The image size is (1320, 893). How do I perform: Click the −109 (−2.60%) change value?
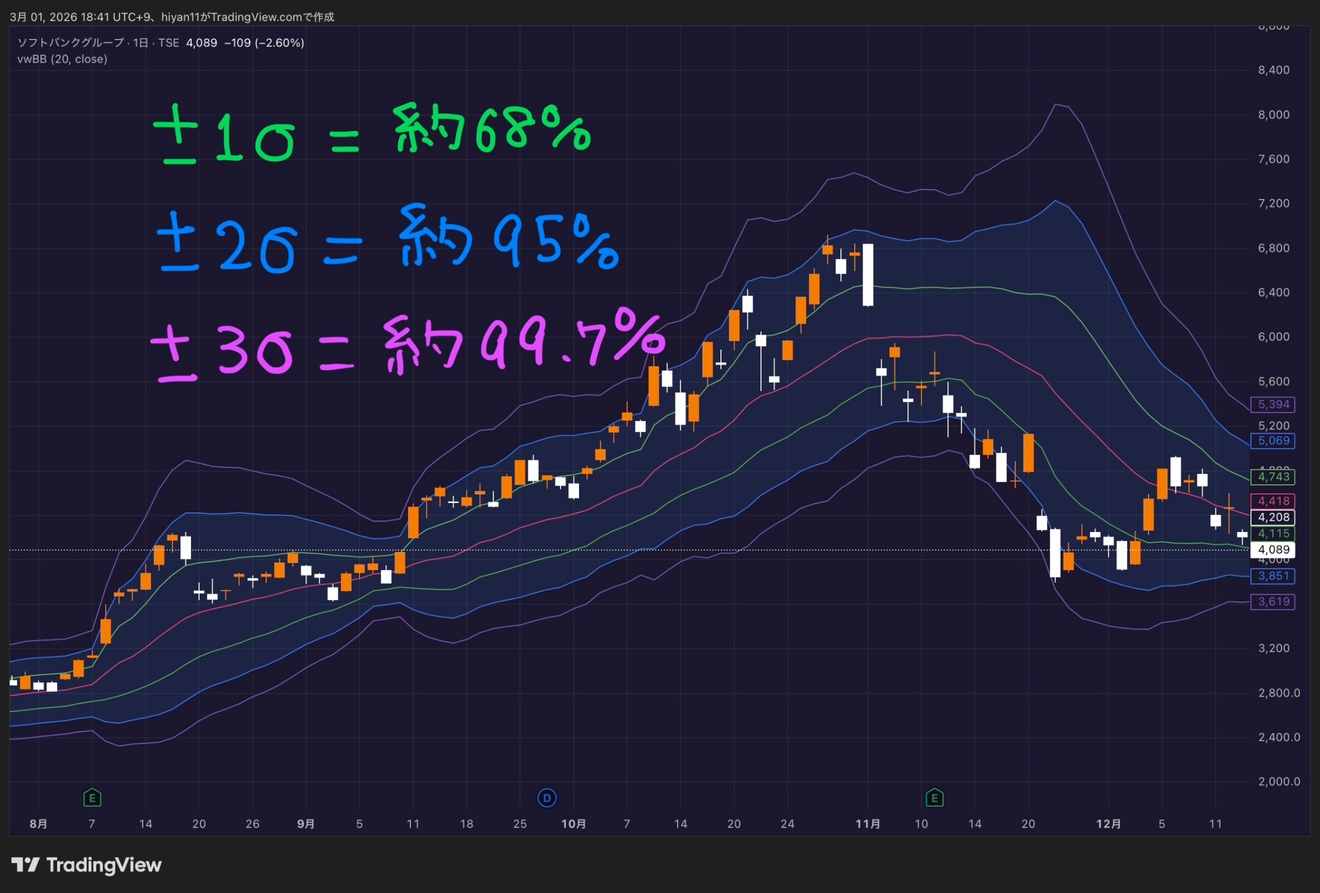pos(264,43)
